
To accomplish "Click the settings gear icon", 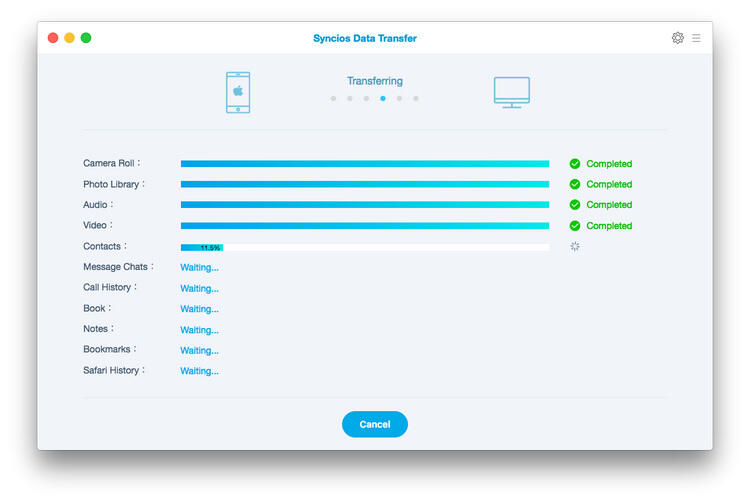I will [677, 38].
